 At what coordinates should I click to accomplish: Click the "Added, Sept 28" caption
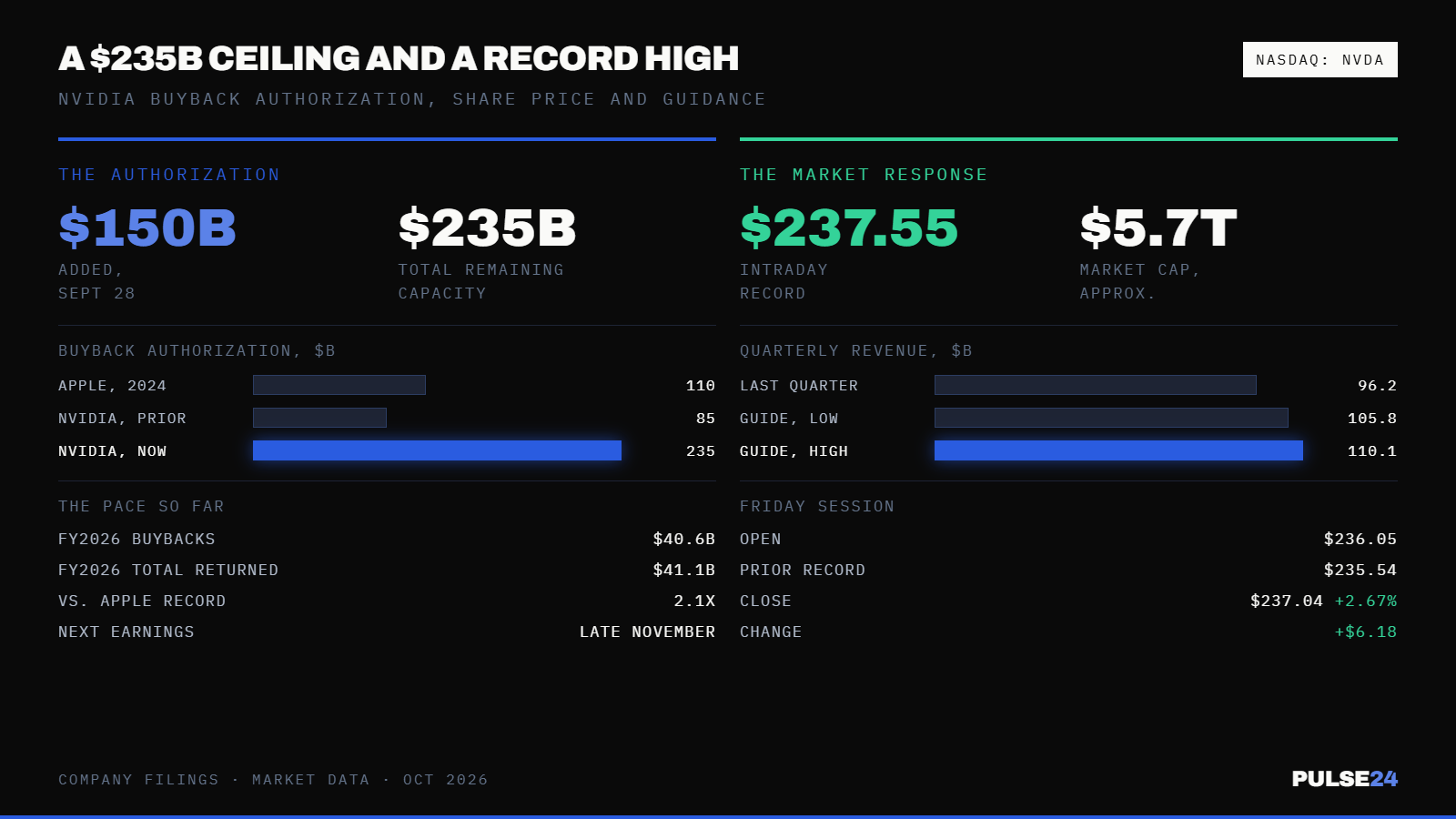tap(96, 282)
